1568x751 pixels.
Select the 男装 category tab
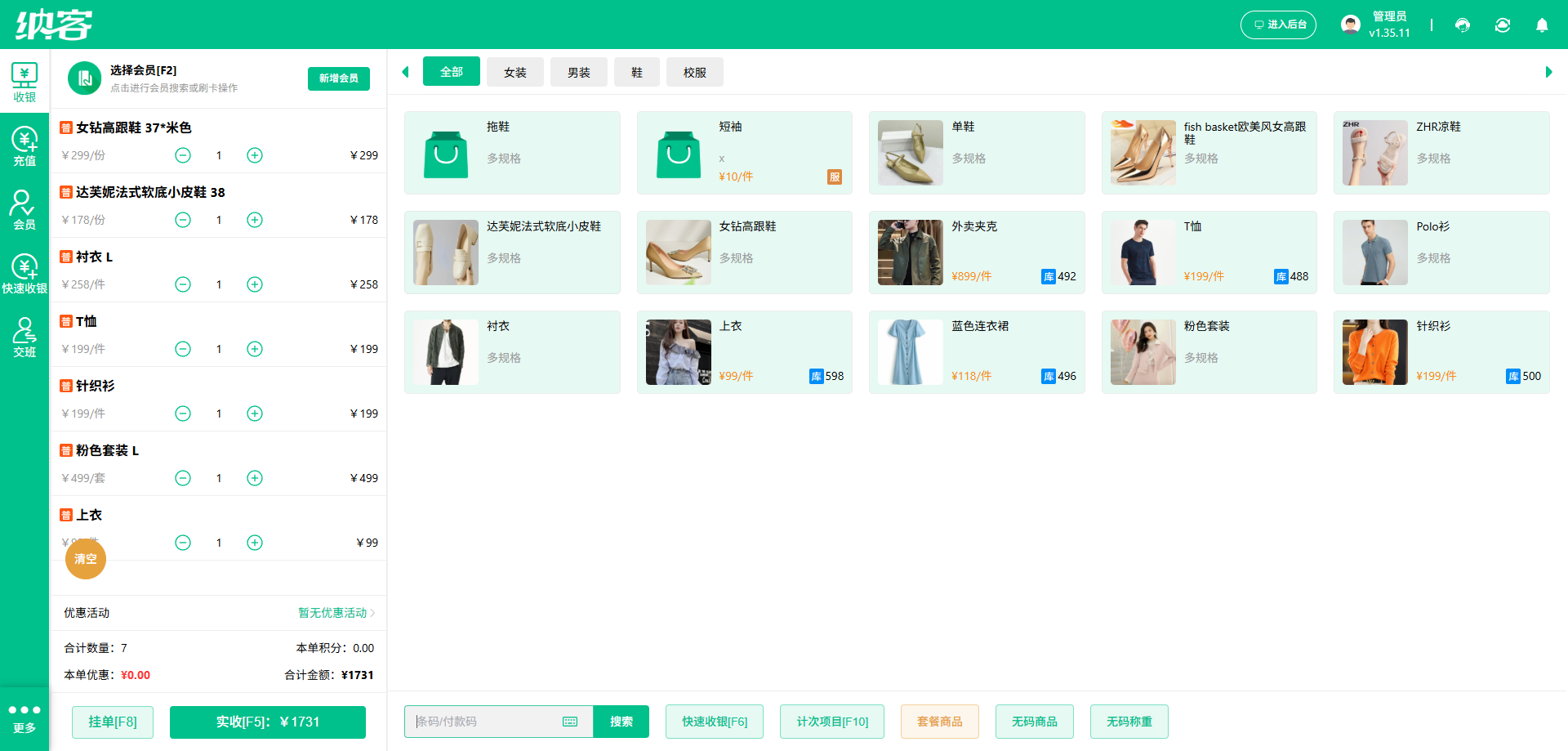(x=579, y=73)
